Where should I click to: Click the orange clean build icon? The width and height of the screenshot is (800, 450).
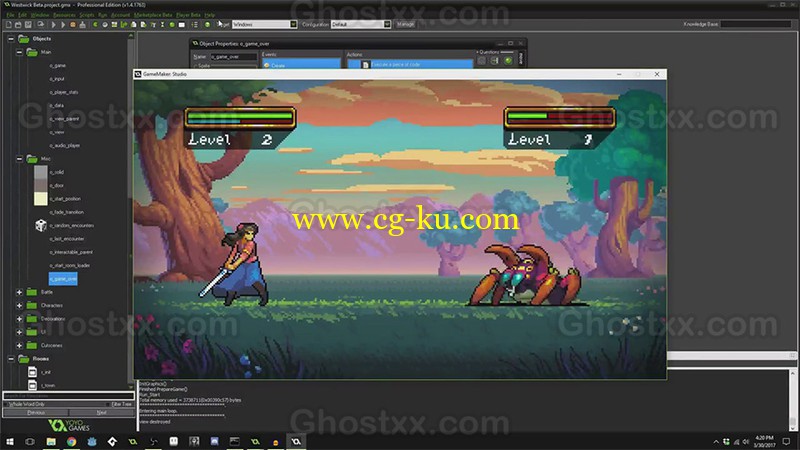coord(72,24)
